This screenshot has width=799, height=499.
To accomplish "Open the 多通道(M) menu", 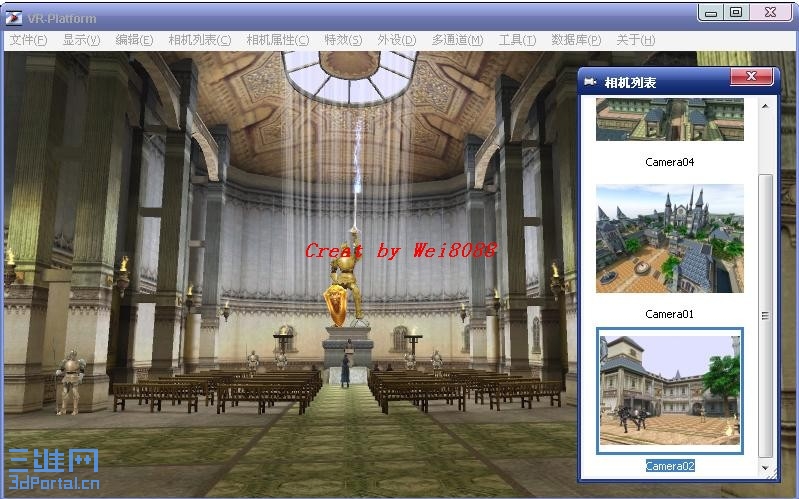I will pyautogui.click(x=458, y=40).
